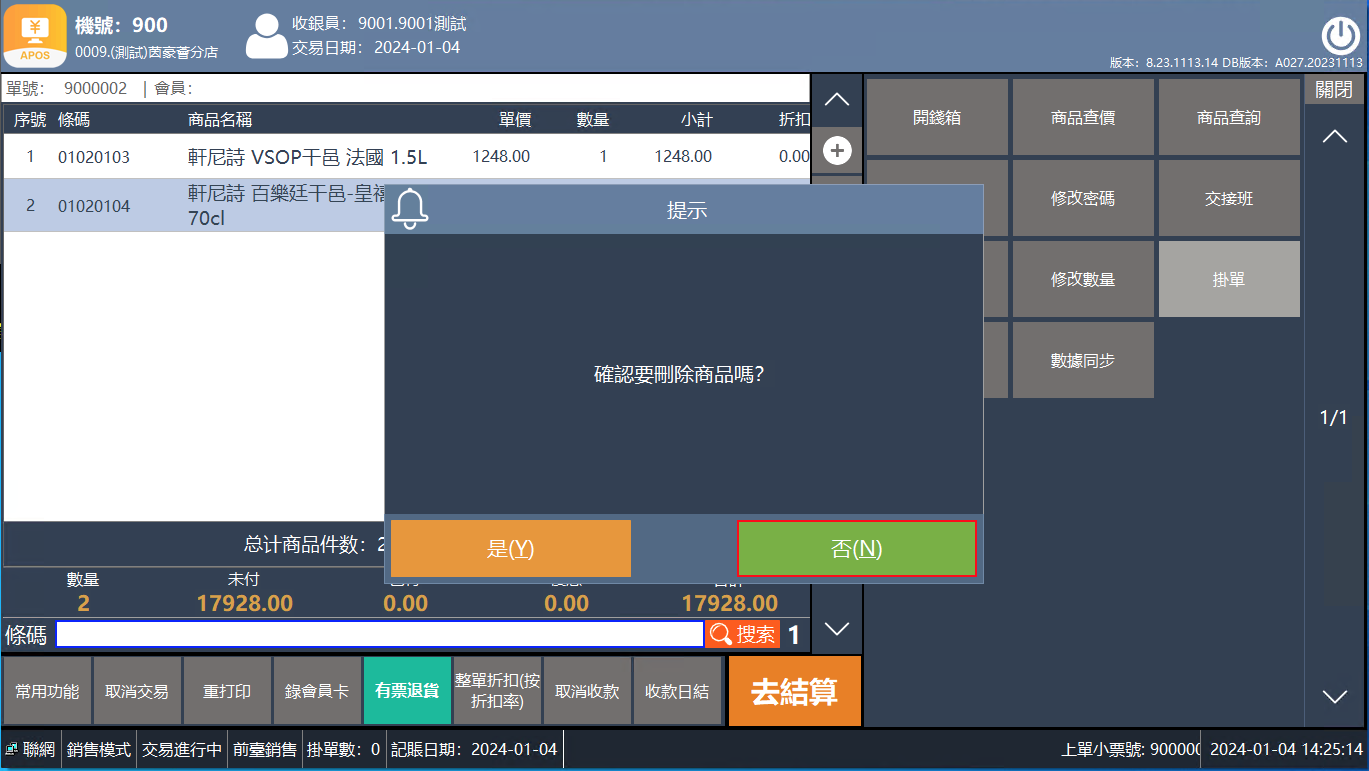Open 常用功能 common functions menu

[x=47, y=691]
